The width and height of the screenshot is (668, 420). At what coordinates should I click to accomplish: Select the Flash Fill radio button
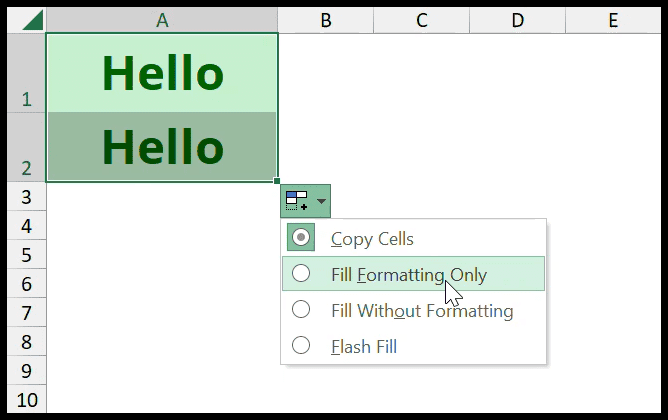pyautogui.click(x=301, y=345)
